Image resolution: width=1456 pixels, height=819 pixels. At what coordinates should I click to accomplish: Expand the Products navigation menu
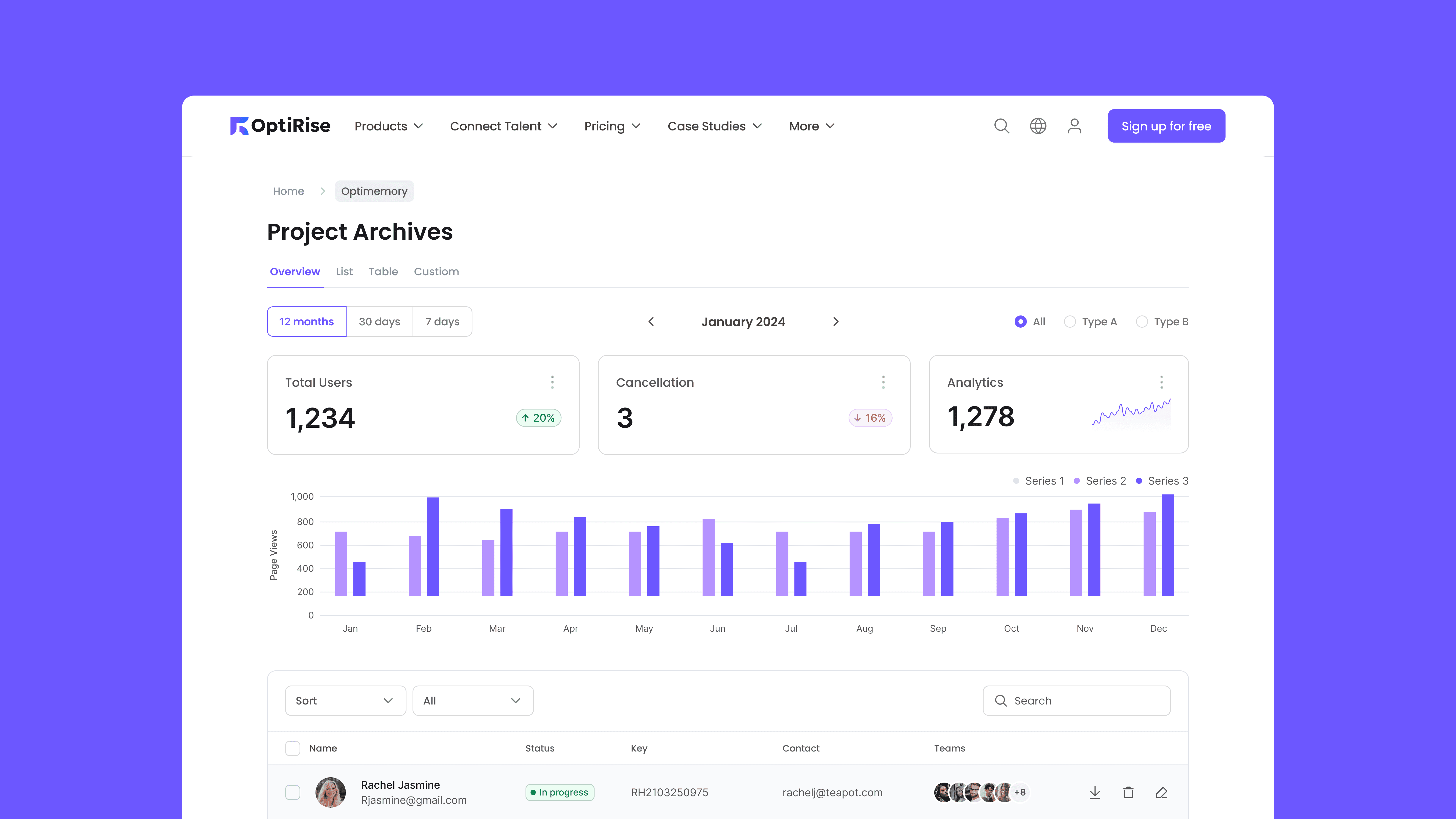coord(388,126)
